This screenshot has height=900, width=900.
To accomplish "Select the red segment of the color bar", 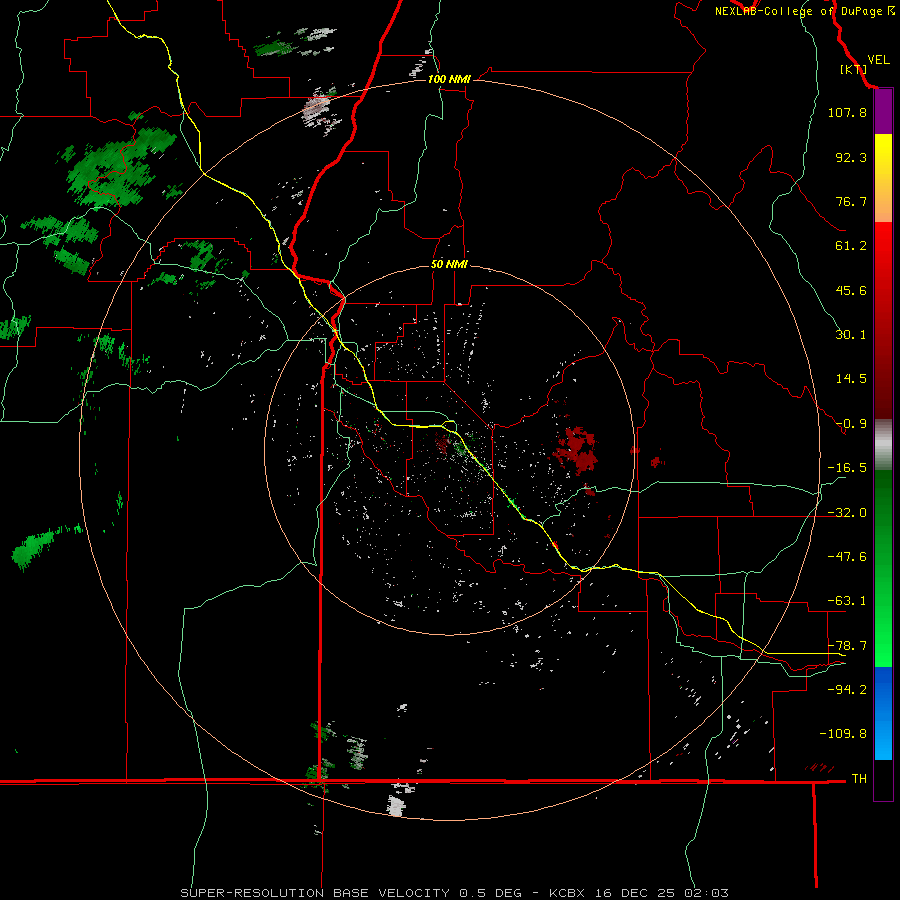I will coord(883,320).
